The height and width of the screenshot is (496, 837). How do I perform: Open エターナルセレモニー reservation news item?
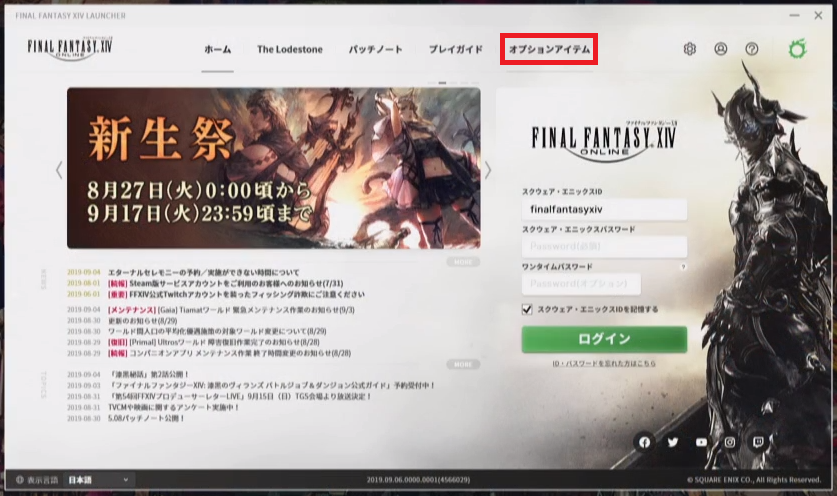pyautogui.click(x=203, y=272)
